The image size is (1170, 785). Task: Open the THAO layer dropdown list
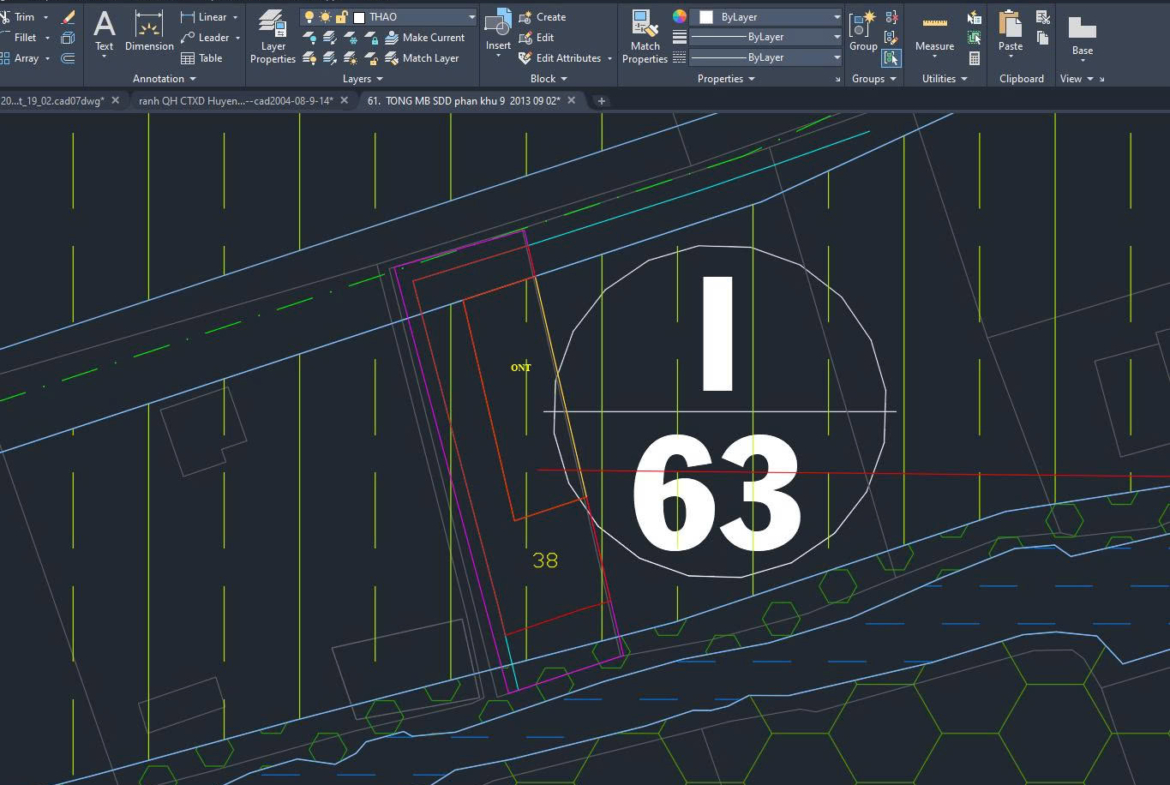tap(471, 17)
